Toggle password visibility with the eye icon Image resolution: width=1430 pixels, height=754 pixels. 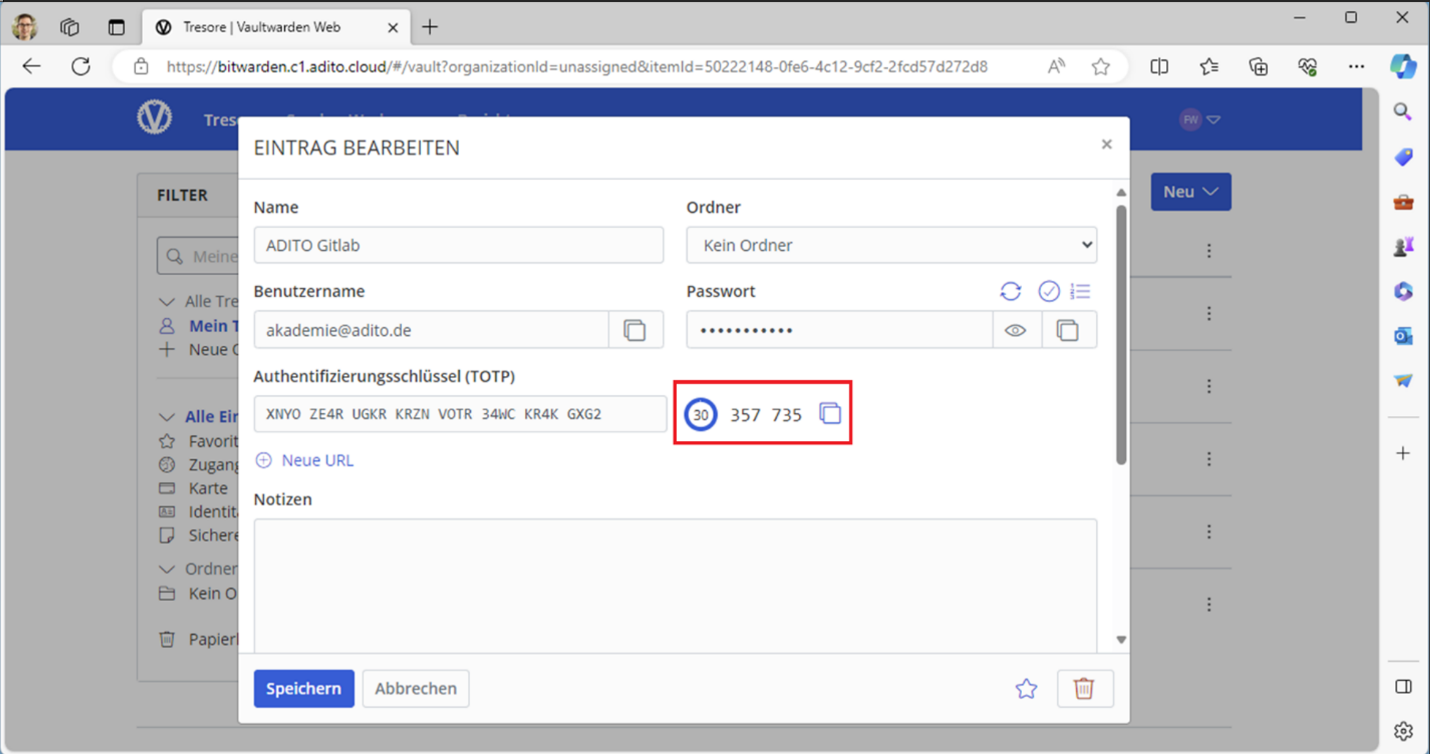coord(1016,330)
